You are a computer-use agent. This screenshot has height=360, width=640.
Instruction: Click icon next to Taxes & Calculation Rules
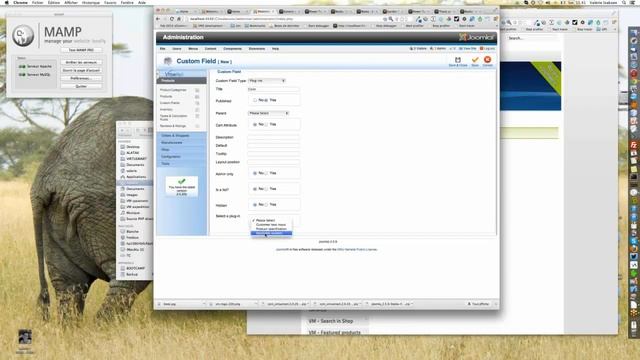(197, 117)
